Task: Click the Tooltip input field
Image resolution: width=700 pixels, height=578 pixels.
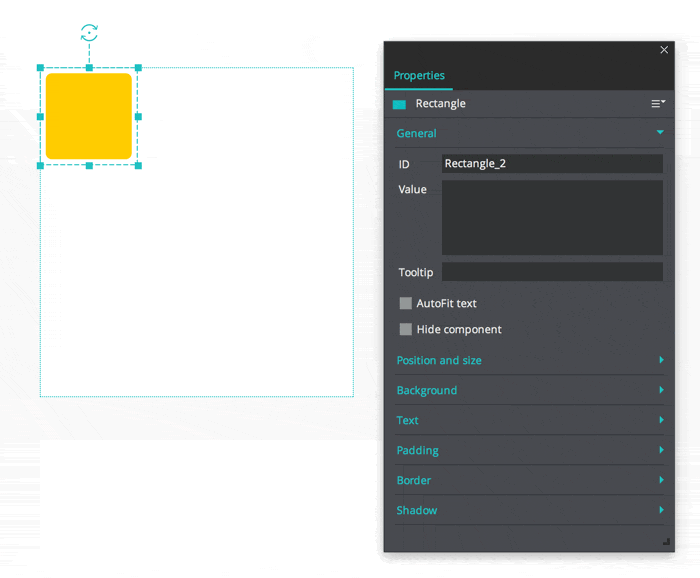Action: pyautogui.click(x=552, y=271)
